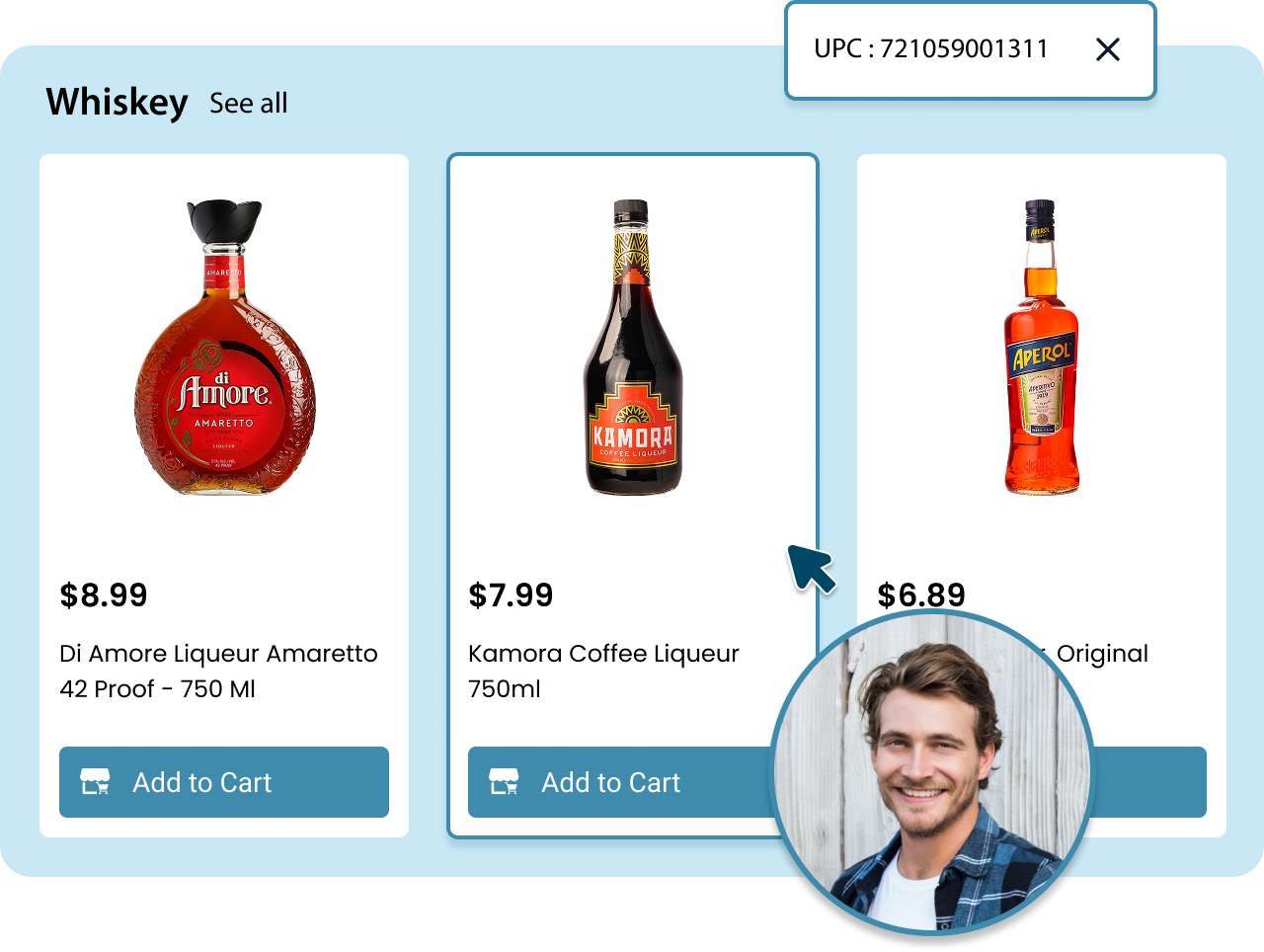Select the Di Amore Amaretto bottle image
This screenshot has height=952, width=1264.
click(225, 347)
